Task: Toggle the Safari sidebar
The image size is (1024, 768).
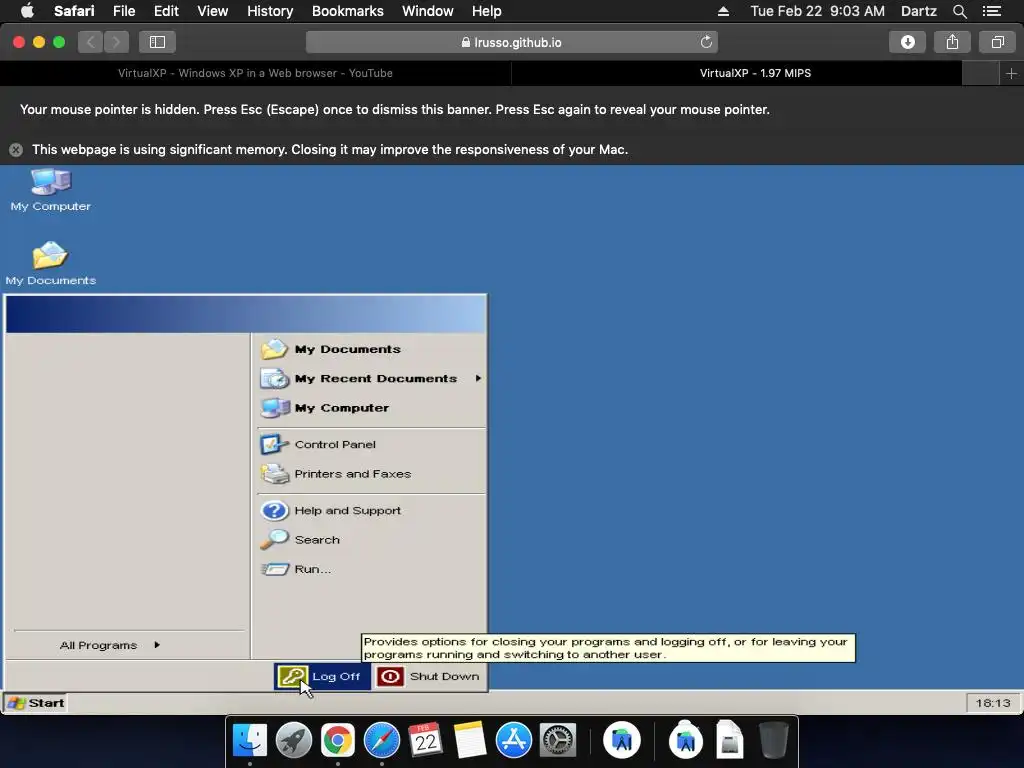Action: pyautogui.click(x=157, y=42)
